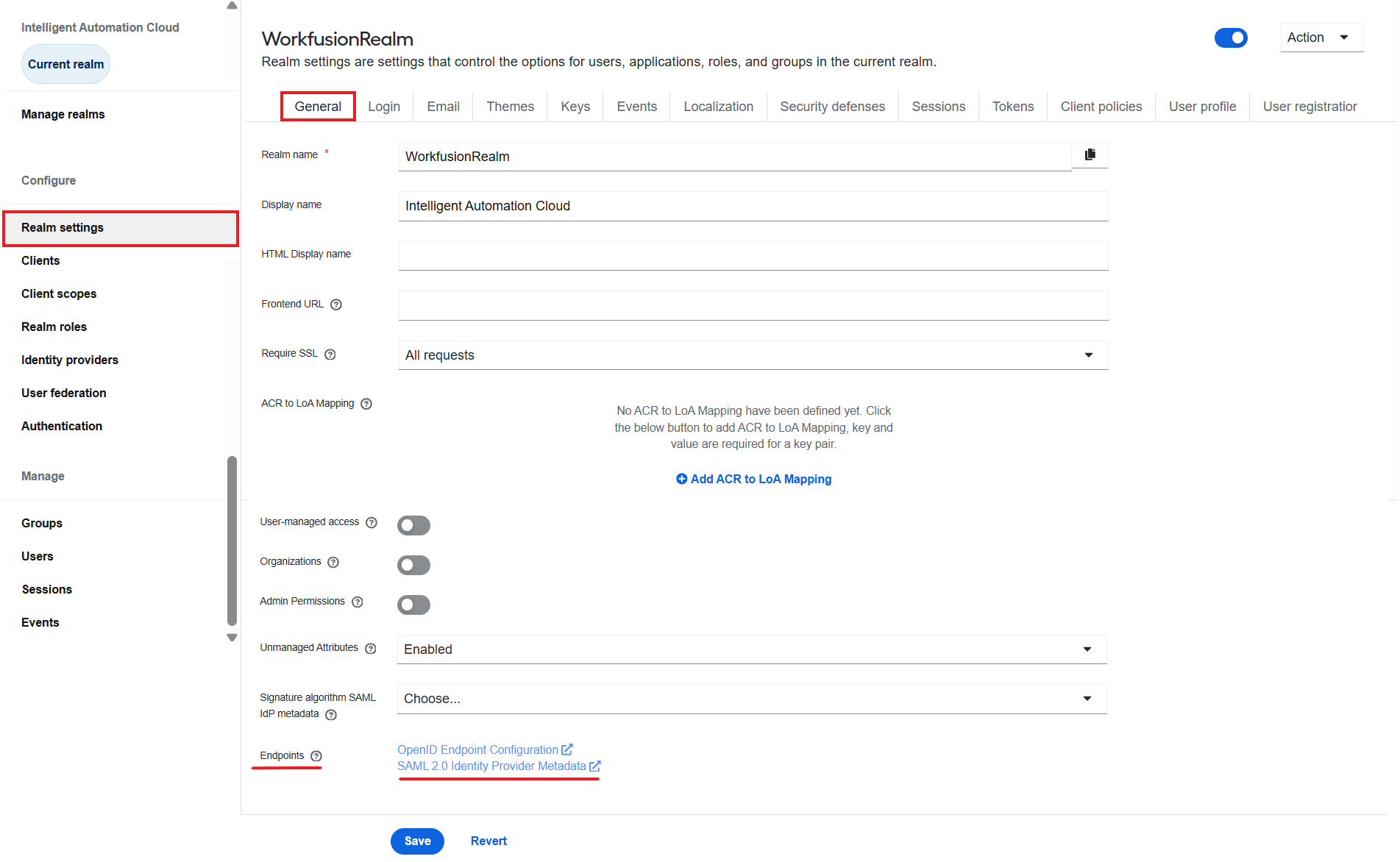The width and height of the screenshot is (1400, 862).
Task: Click plus icon for Add ACR to LoA Mapping
Action: 682,479
